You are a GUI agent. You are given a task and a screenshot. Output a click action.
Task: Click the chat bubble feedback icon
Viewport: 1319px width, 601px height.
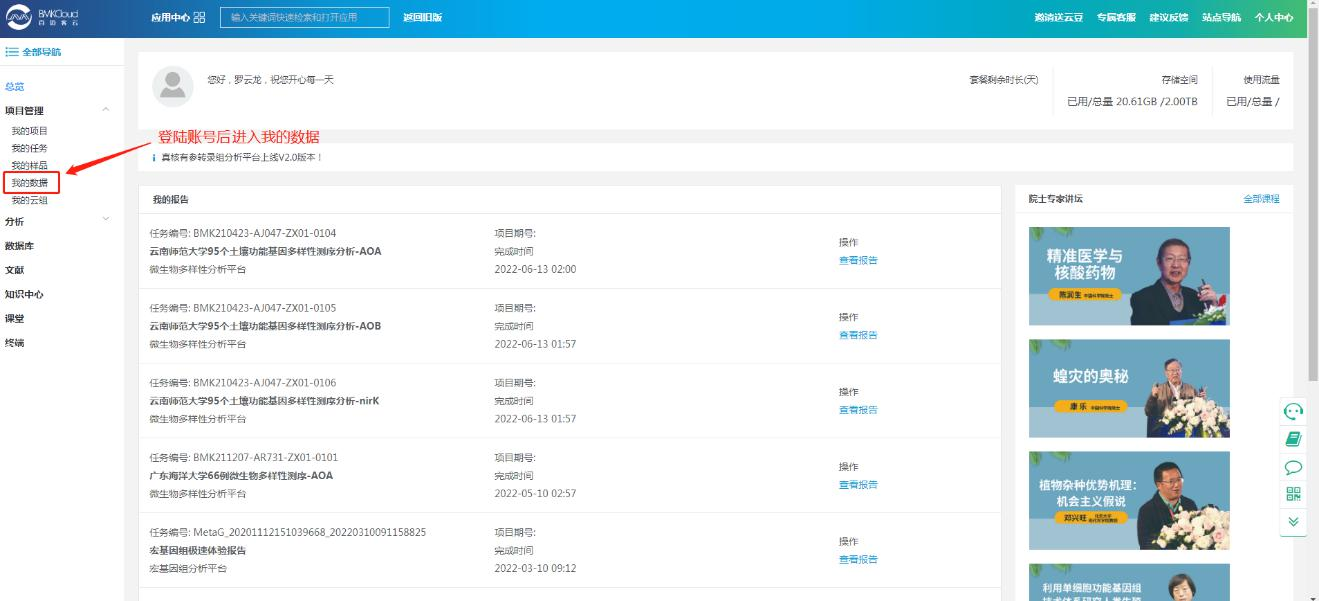click(x=1293, y=466)
